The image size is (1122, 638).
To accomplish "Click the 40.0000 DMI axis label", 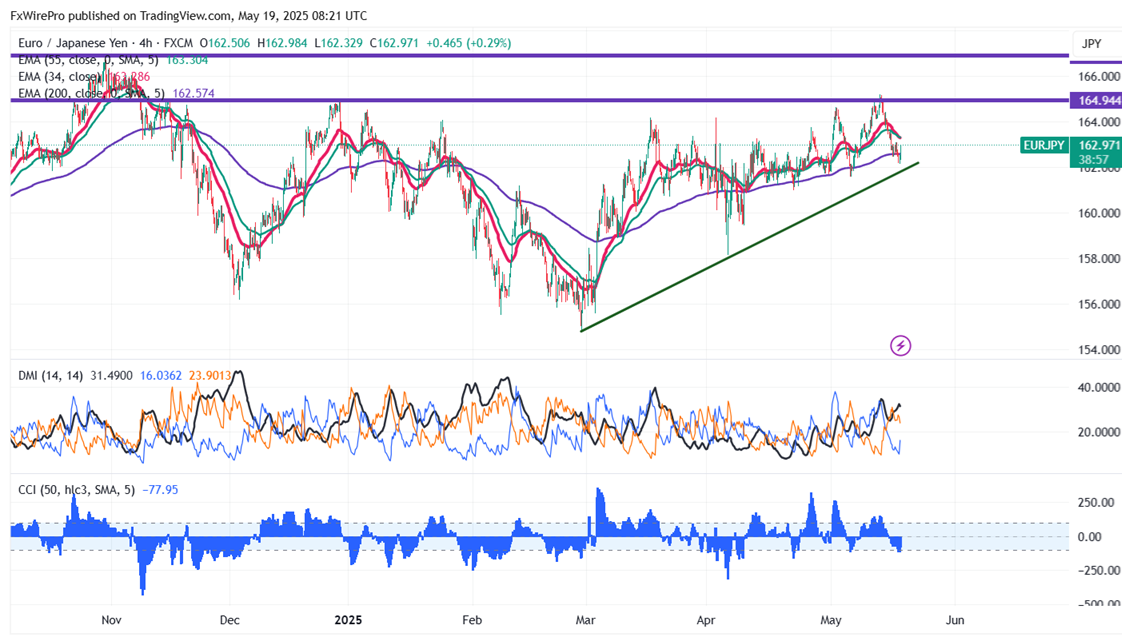I will [1098, 387].
